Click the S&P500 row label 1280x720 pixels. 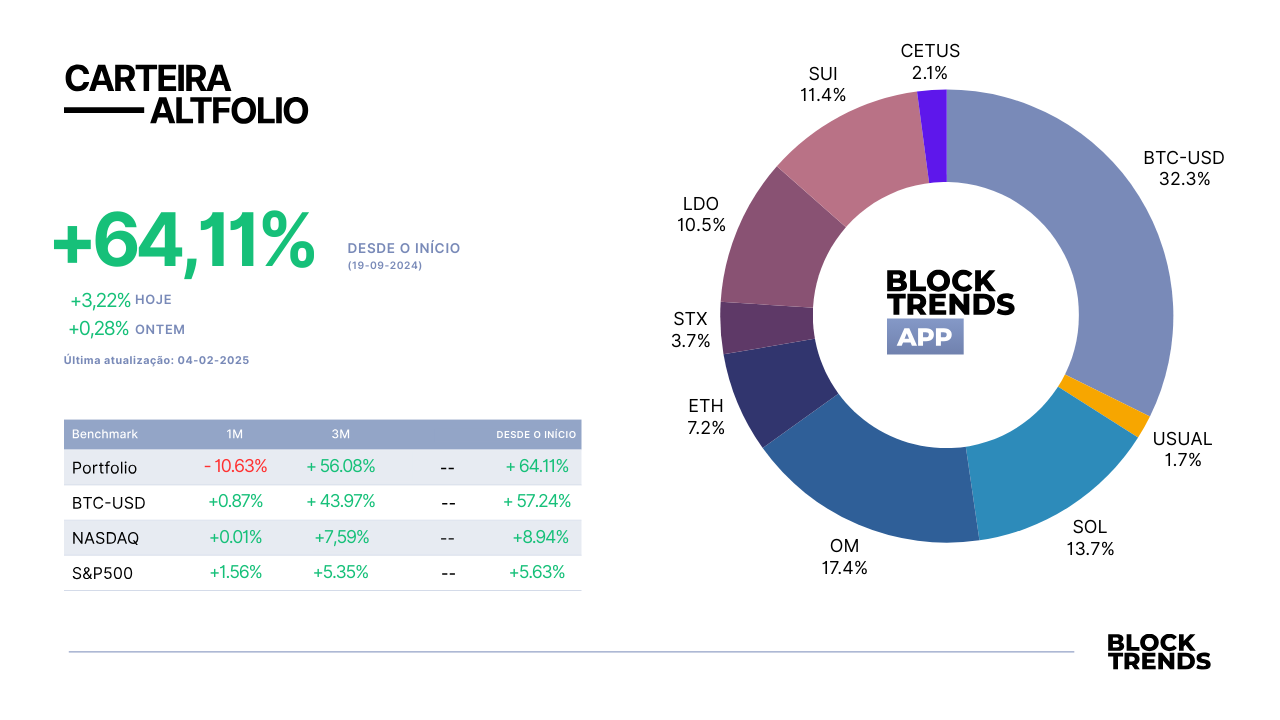click(x=102, y=574)
